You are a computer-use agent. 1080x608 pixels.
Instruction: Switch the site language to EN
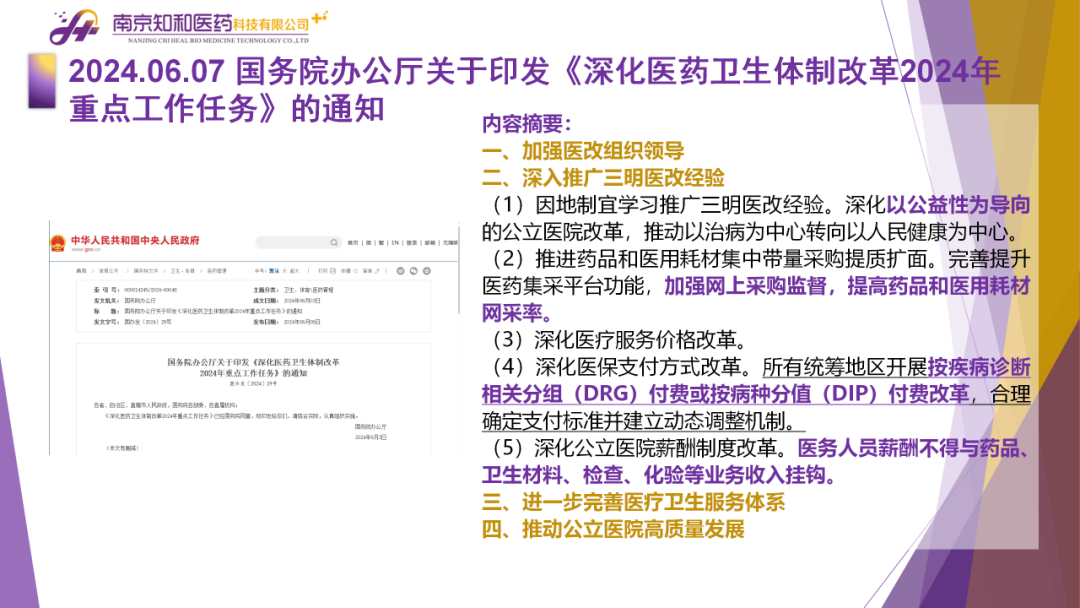[395, 243]
